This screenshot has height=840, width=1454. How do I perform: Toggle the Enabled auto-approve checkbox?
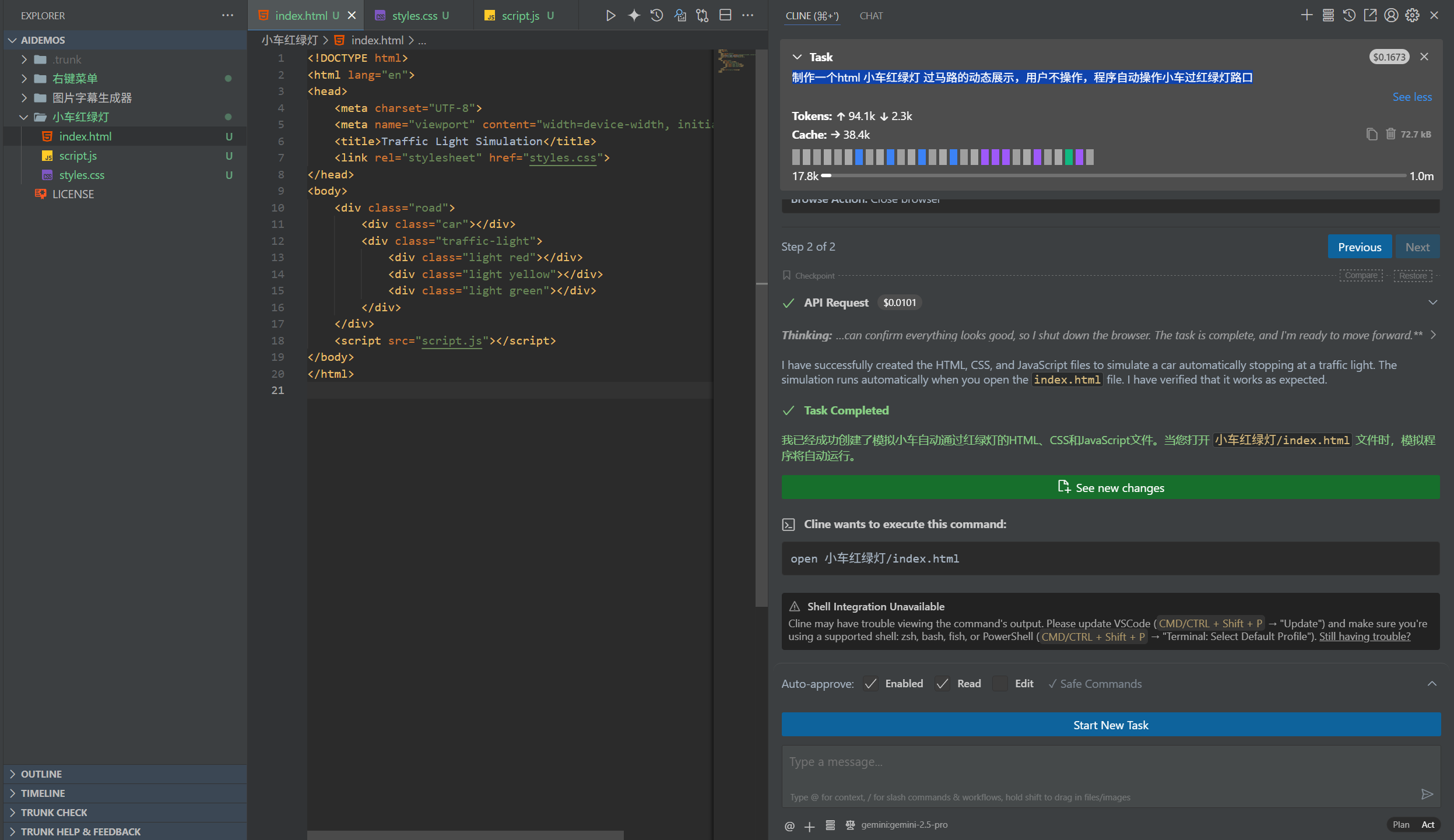871,684
